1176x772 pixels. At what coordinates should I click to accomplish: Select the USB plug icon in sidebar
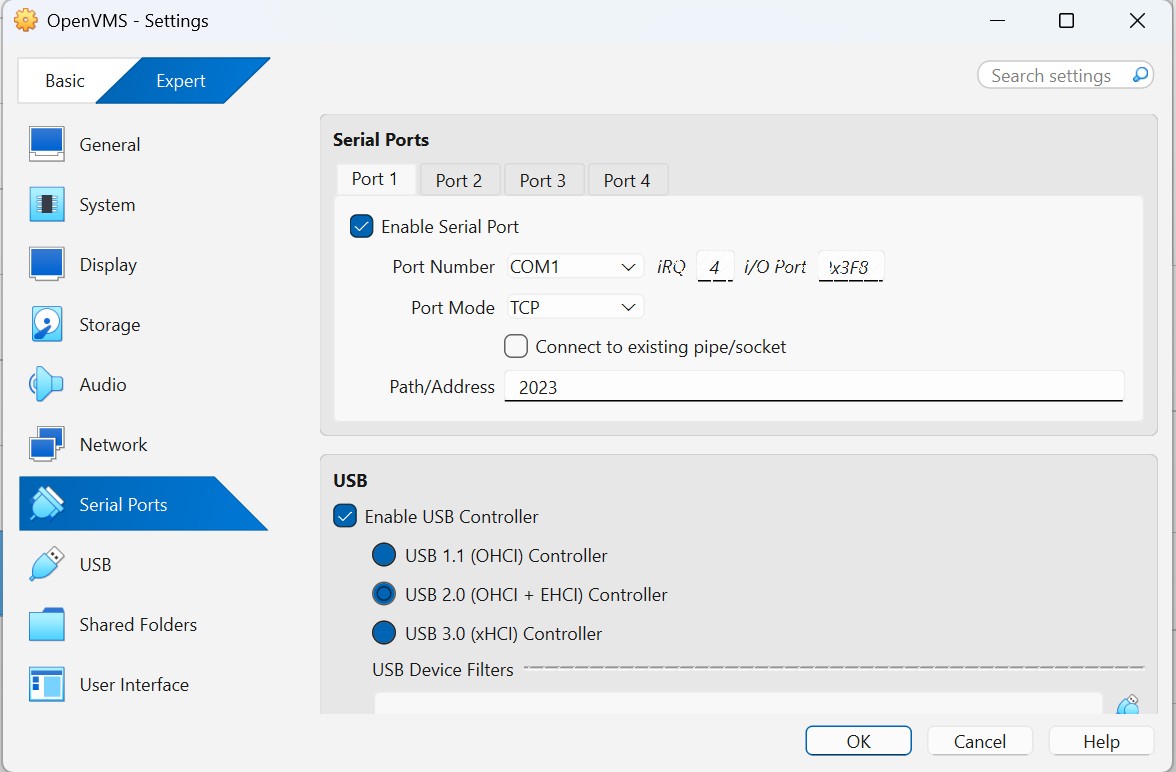46,564
